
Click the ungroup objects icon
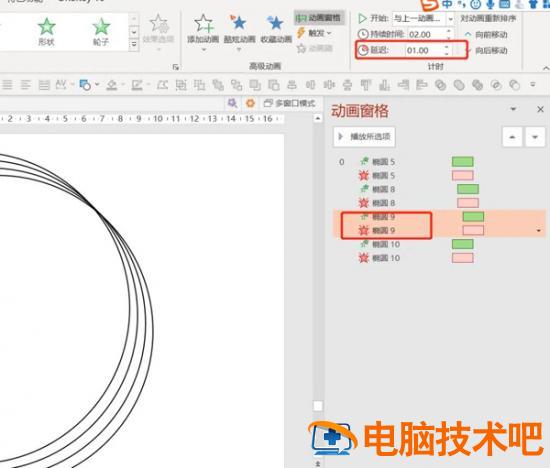coord(200,85)
